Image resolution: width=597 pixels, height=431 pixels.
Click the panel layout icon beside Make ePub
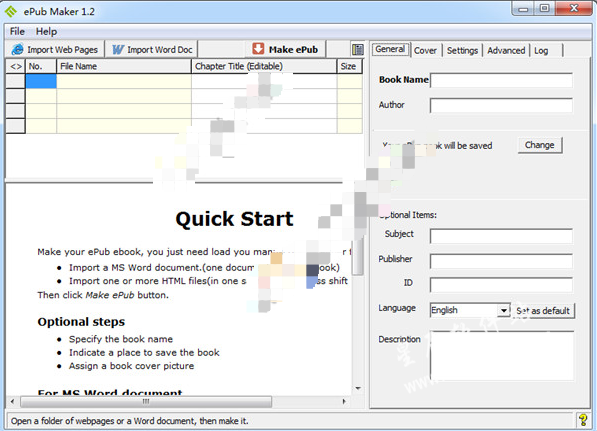tap(358, 49)
